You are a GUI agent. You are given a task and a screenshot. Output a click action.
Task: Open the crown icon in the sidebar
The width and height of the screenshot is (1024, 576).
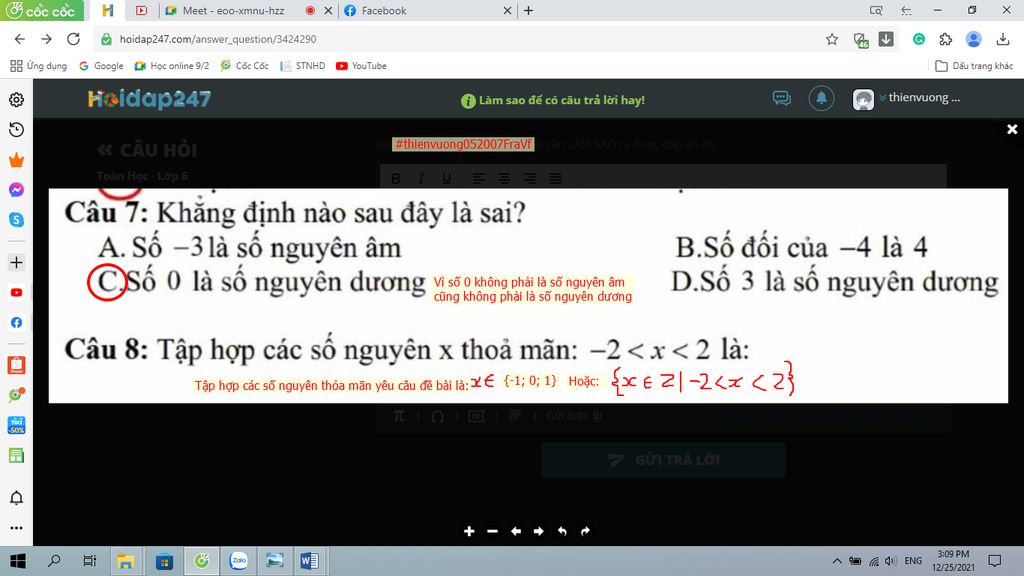click(x=16, y=160)
